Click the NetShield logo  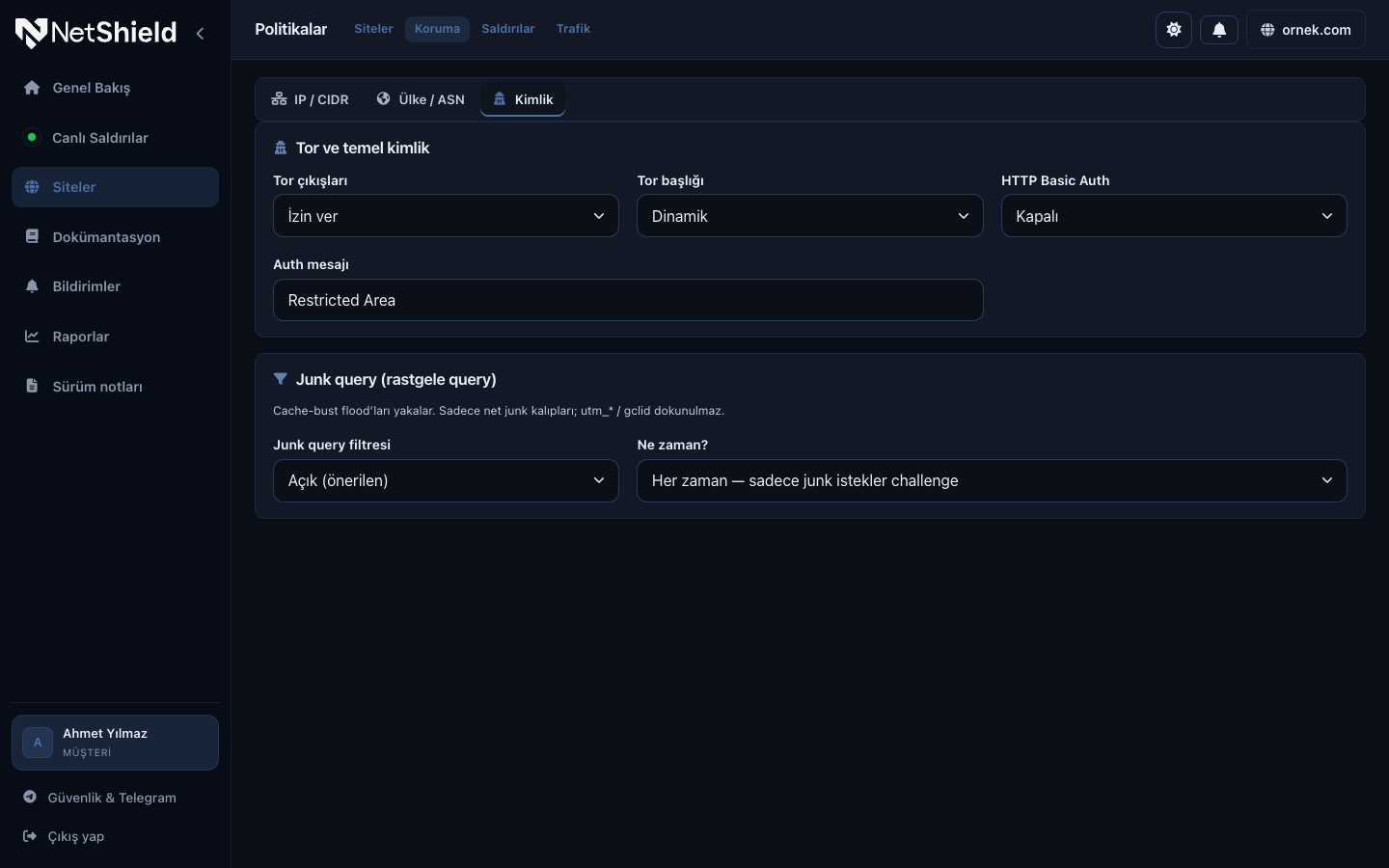tap(95, 33)
